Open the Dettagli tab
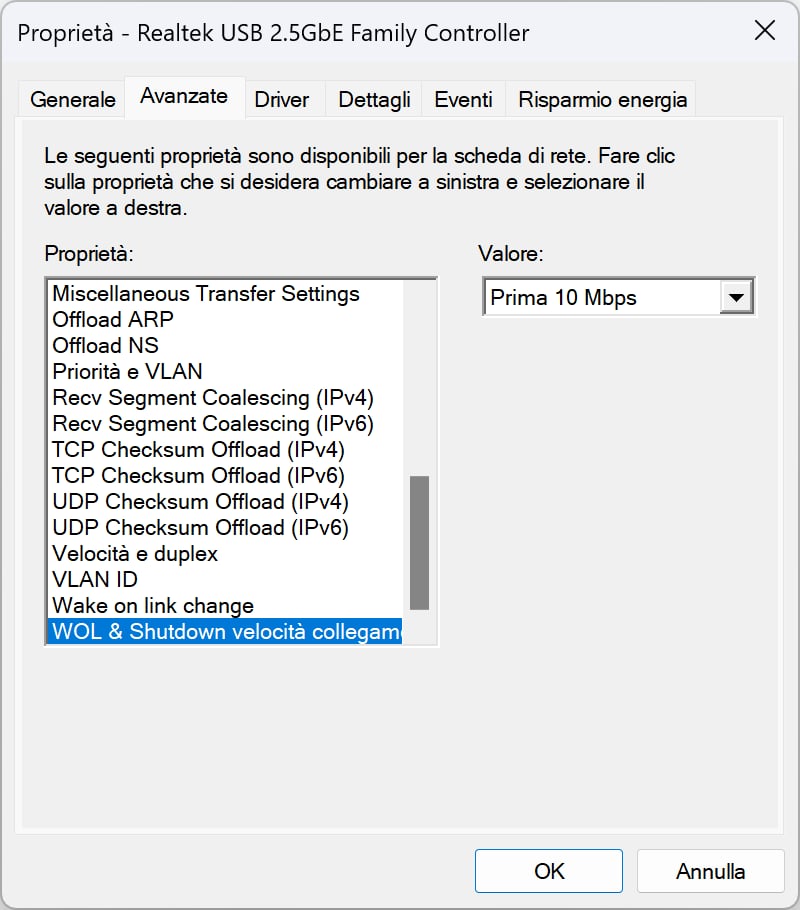Image resolution: width=800 pixels, height=910 pixels. (374, 100)
